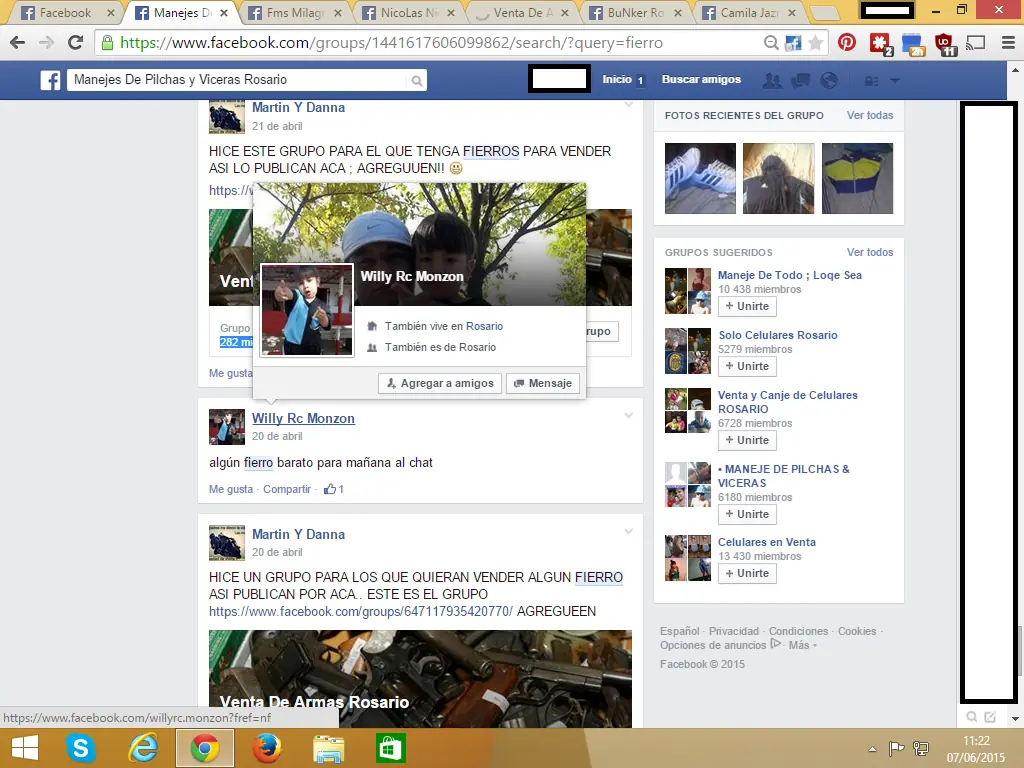Screen dimensions: 1024x768
Task: Click the Chromecast extension icon
Action: [x=974, y=42]
